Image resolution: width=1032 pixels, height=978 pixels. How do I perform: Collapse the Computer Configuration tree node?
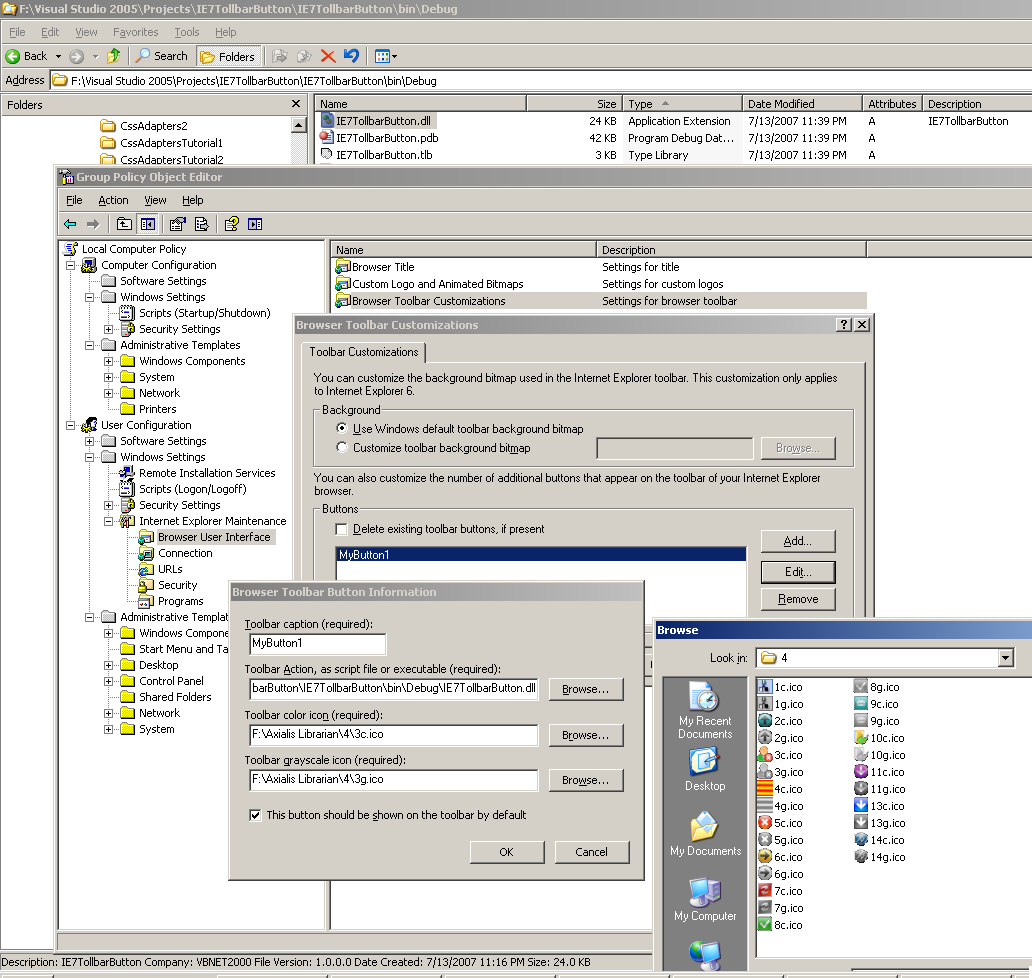click(x=70, y=265)
